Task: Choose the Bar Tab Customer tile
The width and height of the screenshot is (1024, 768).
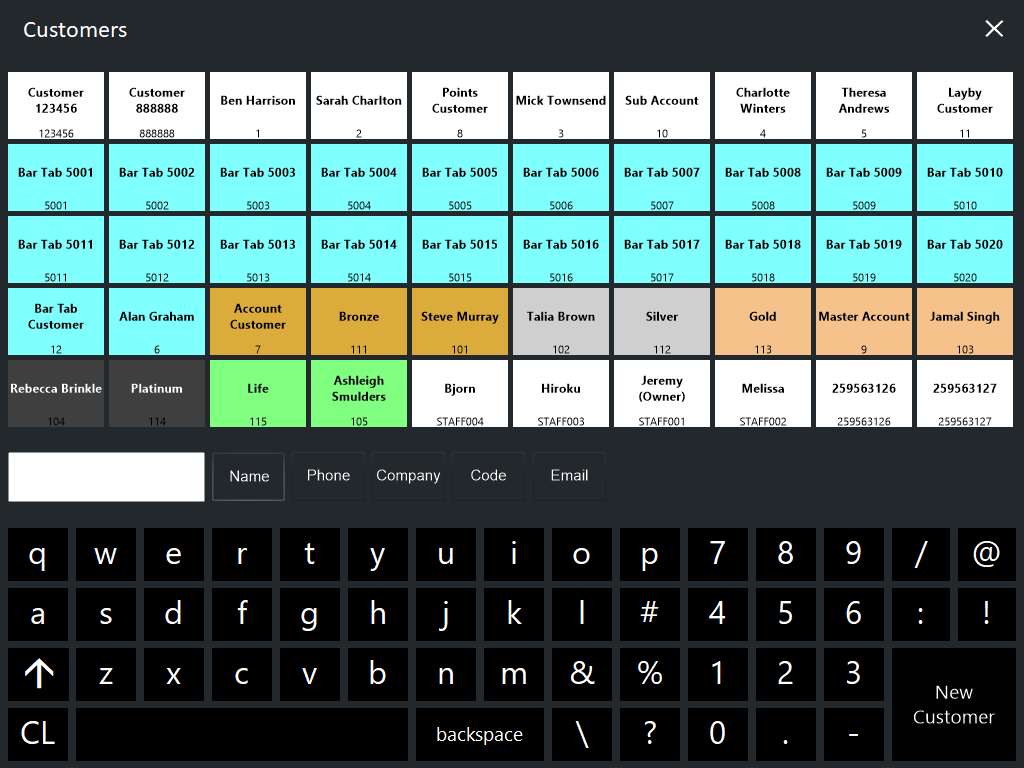Action: click(56, 321)
